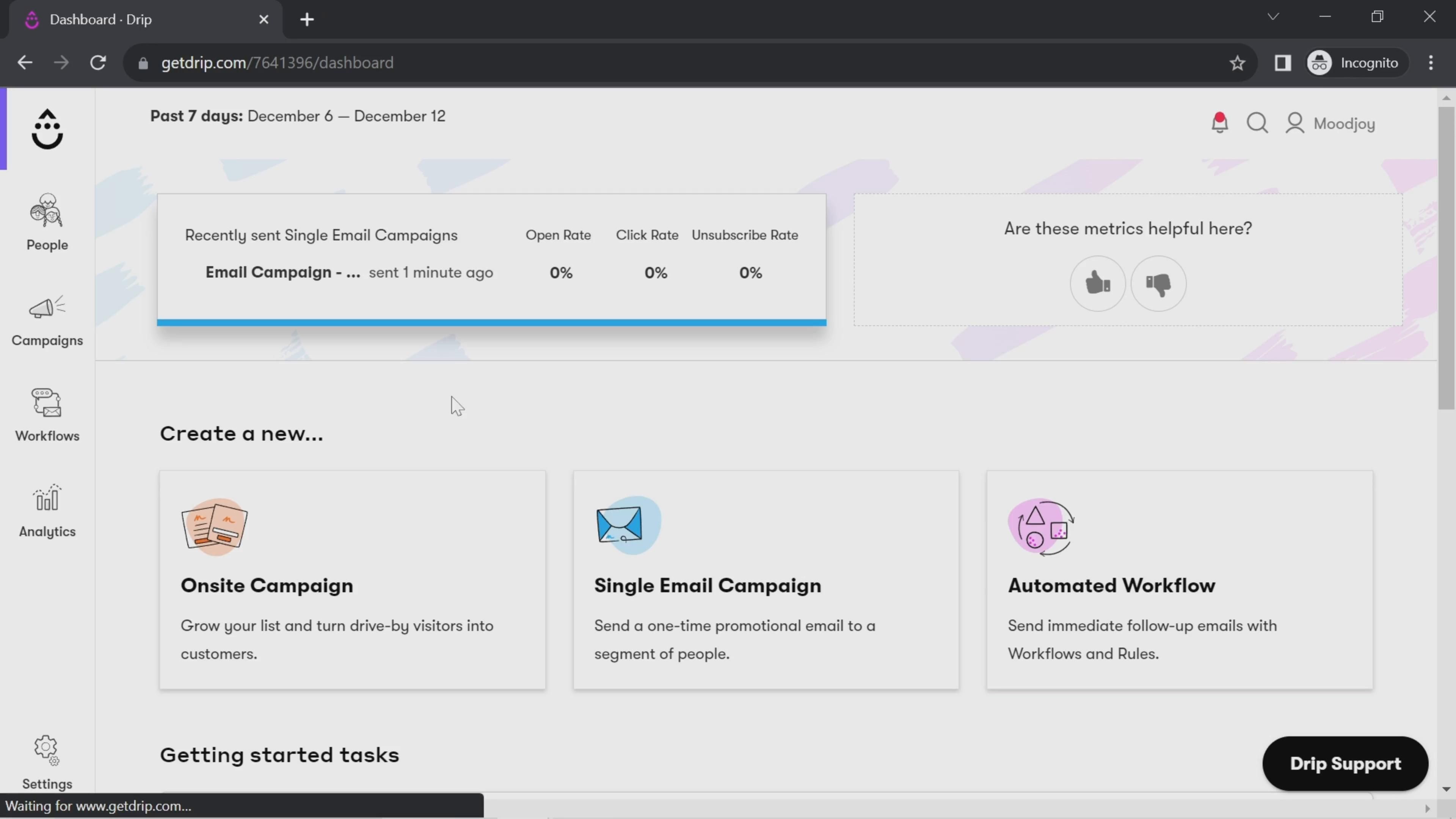Screen dimensions: 1456x819
Task: Vote thumbs up on metrics helpfulness
Action: point(1097,283)
